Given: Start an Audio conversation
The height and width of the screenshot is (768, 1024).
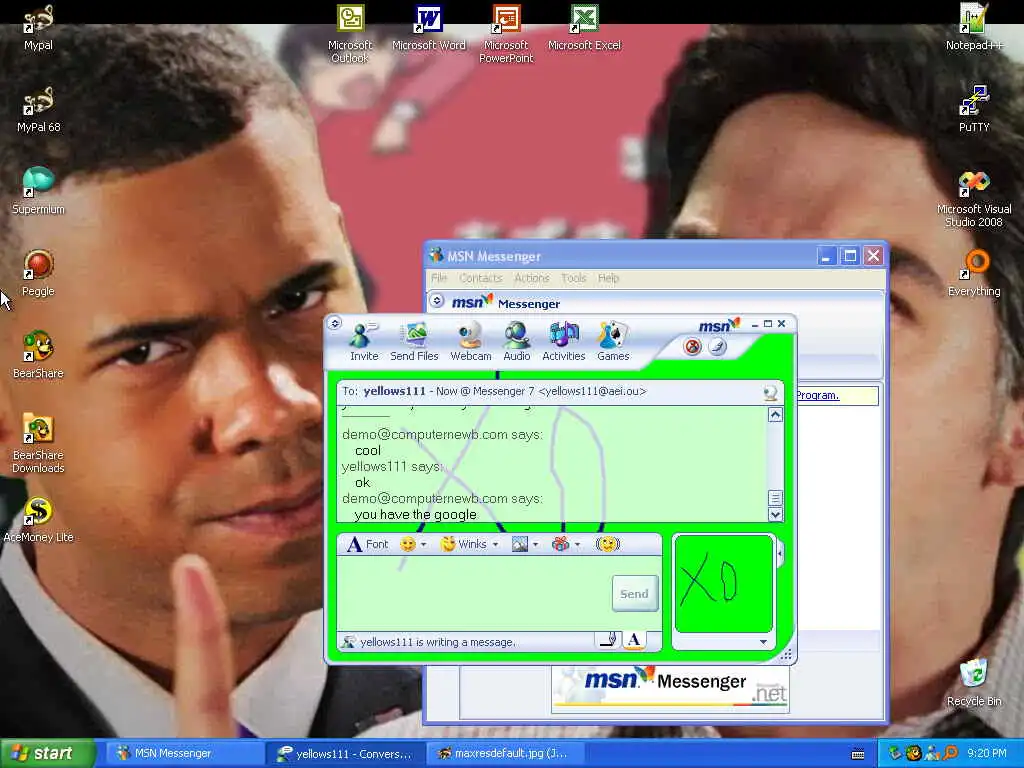Looking at the screenshot, I should 517,342.
